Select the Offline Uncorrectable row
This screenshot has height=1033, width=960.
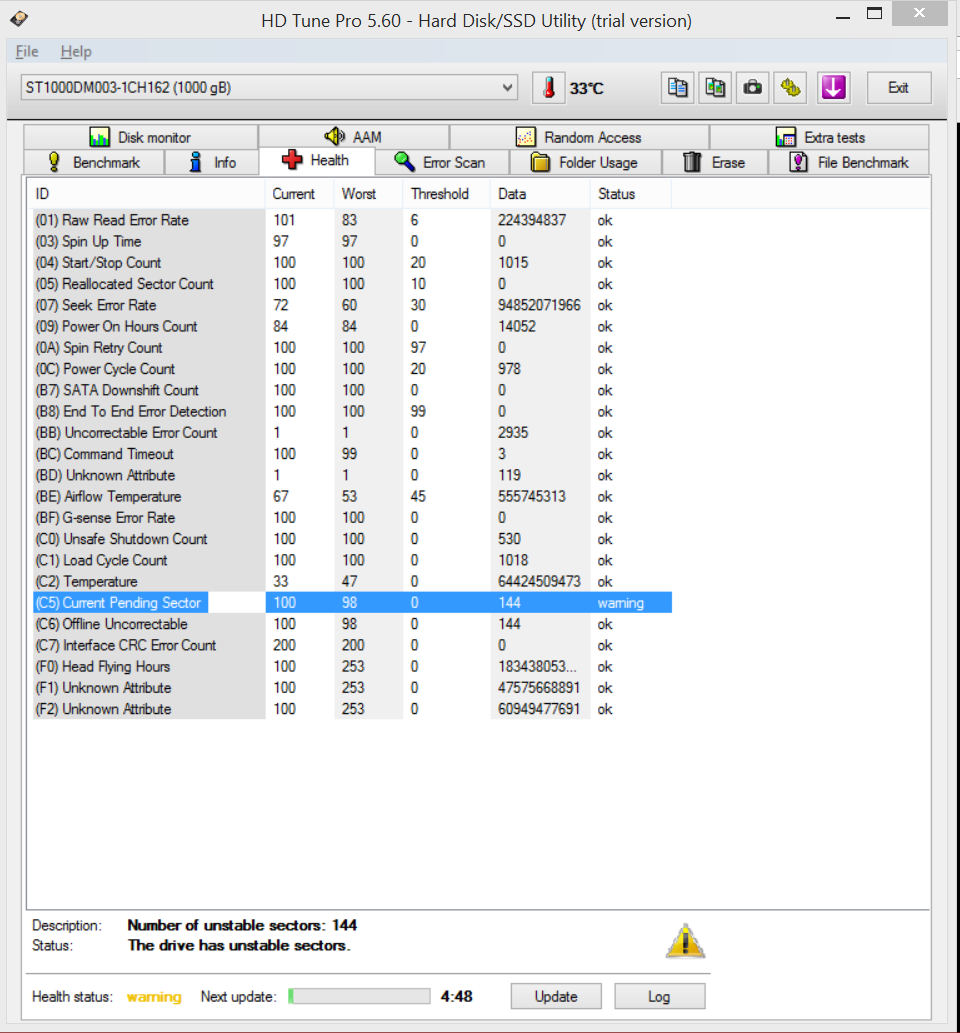click(353, 624)
